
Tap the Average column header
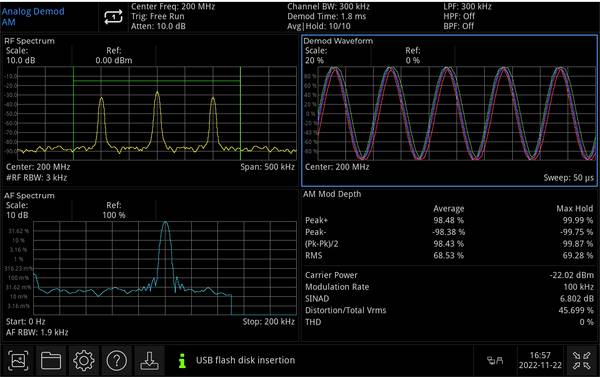448,209
